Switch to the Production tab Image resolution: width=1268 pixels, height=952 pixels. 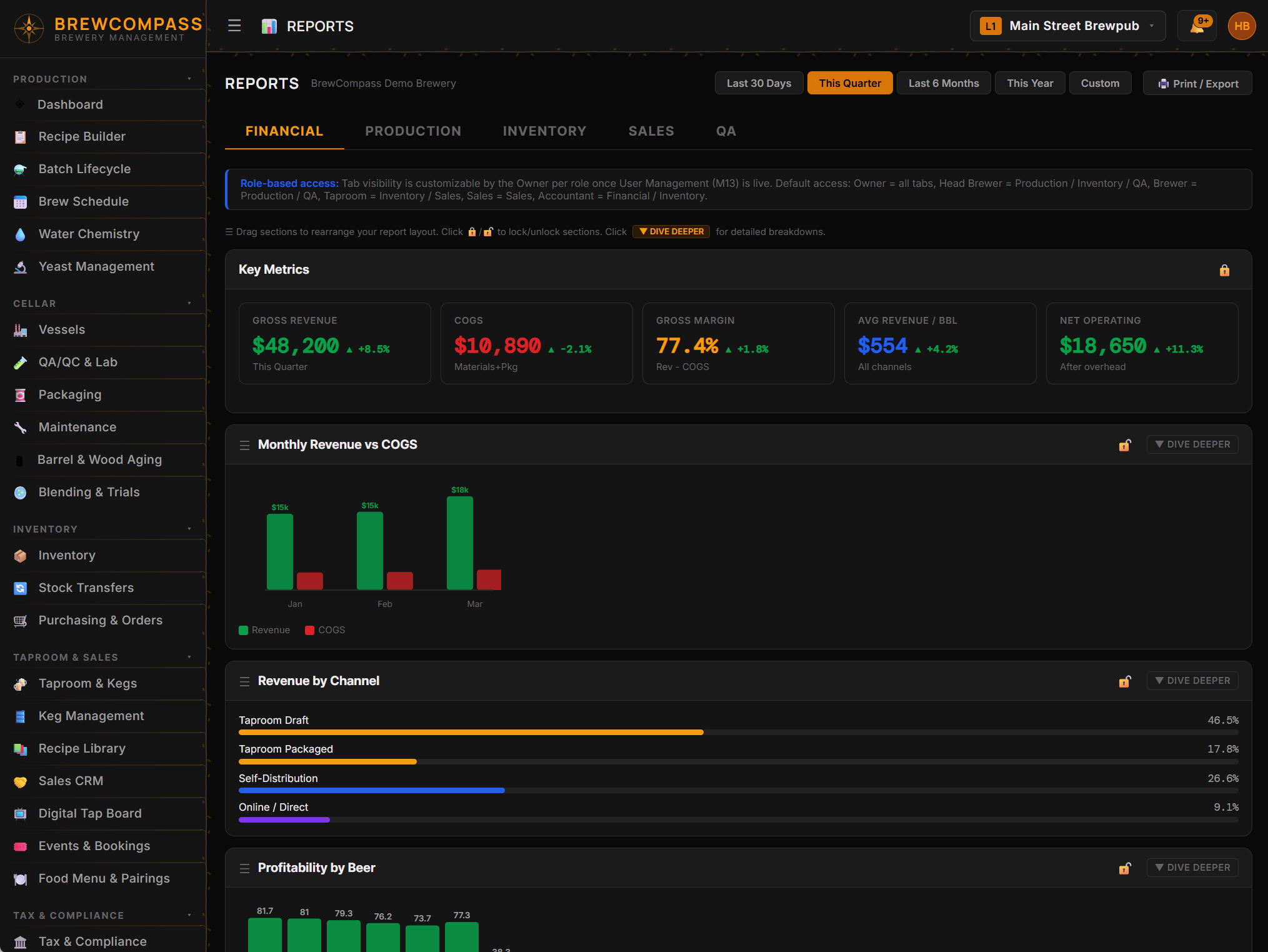coord(413,131)
